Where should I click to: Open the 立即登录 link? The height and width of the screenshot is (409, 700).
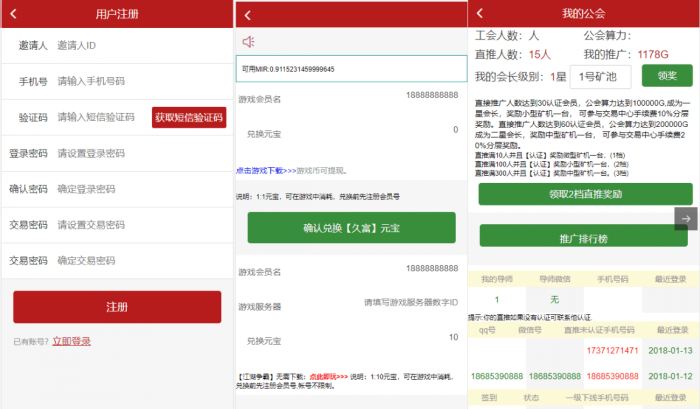(71, 341)
